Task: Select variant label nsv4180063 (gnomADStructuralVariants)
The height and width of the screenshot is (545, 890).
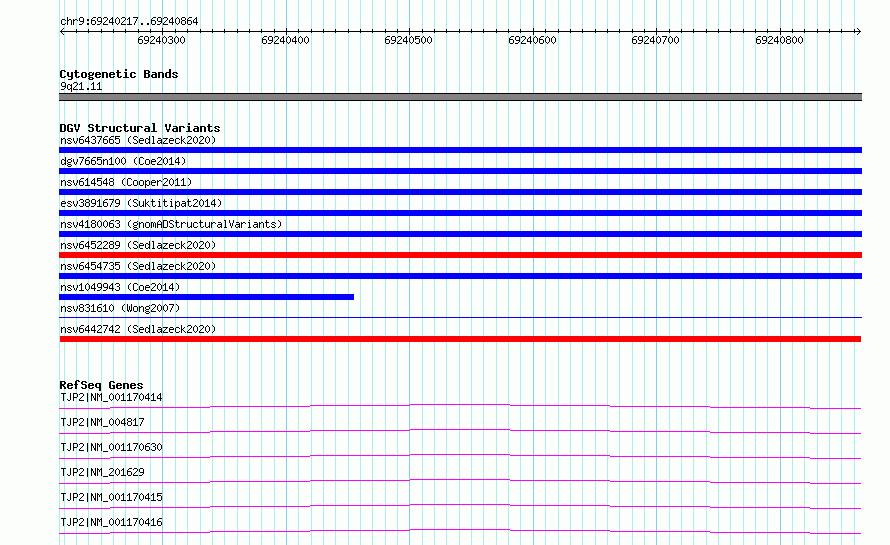Action: 171,224
